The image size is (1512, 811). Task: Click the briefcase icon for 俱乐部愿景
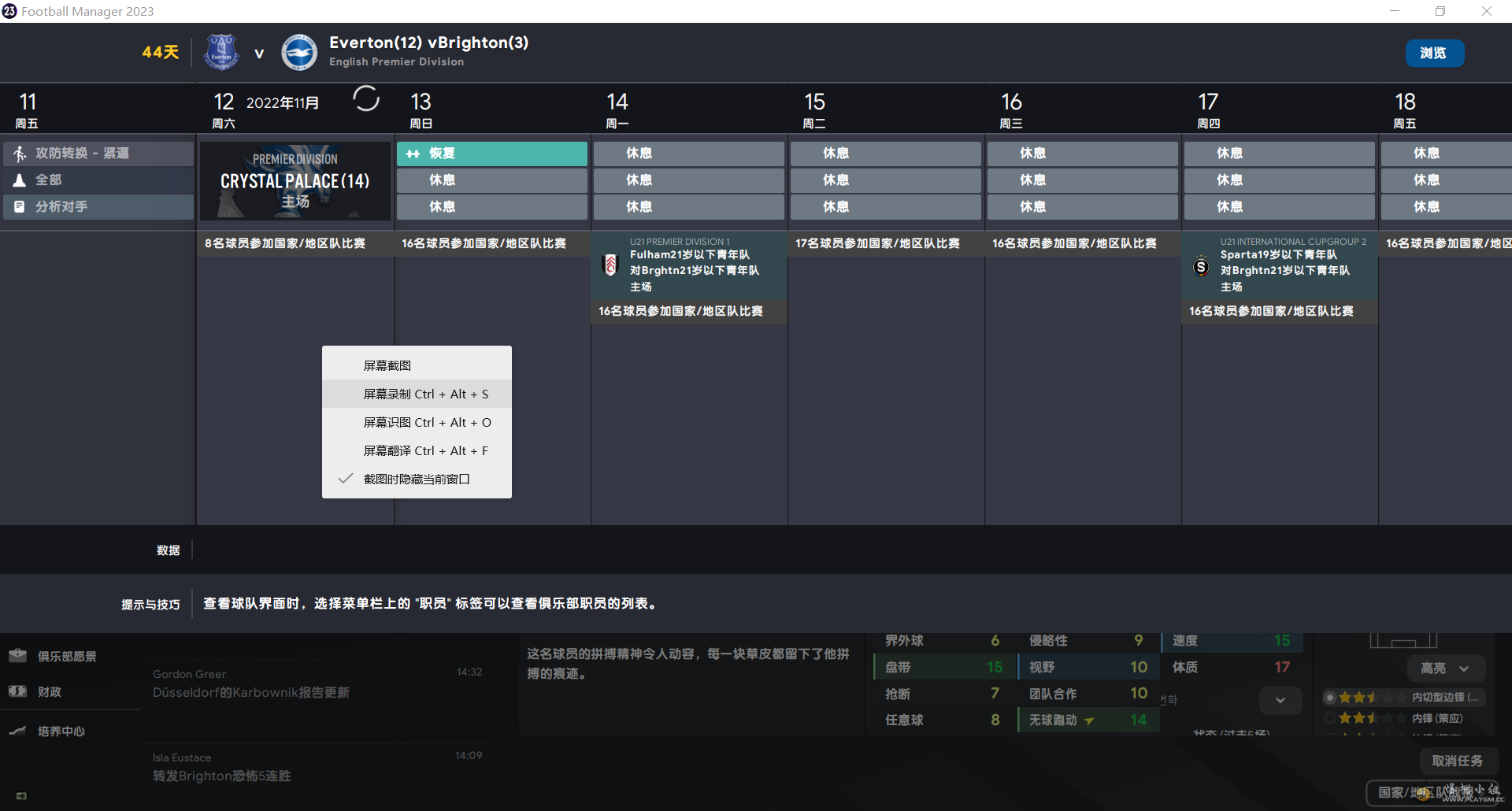(x=17, y=655)
